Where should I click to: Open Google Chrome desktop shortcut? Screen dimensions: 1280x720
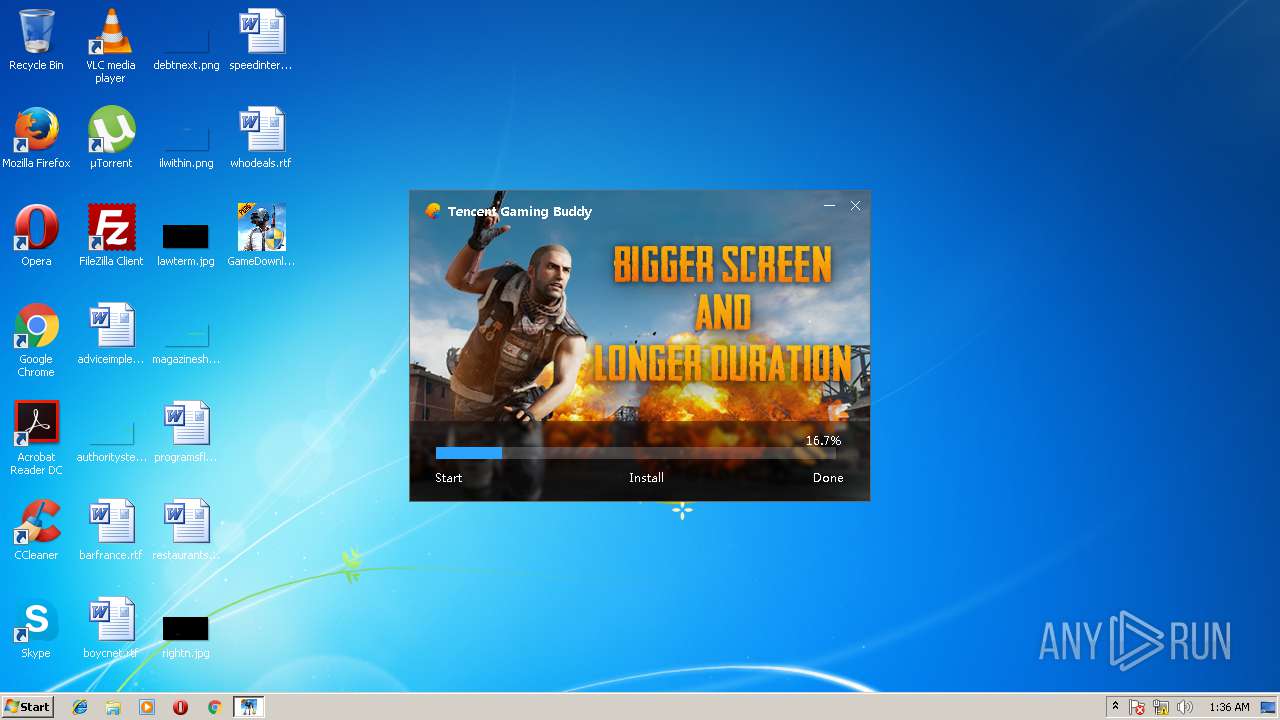click(x=36, y=340)
